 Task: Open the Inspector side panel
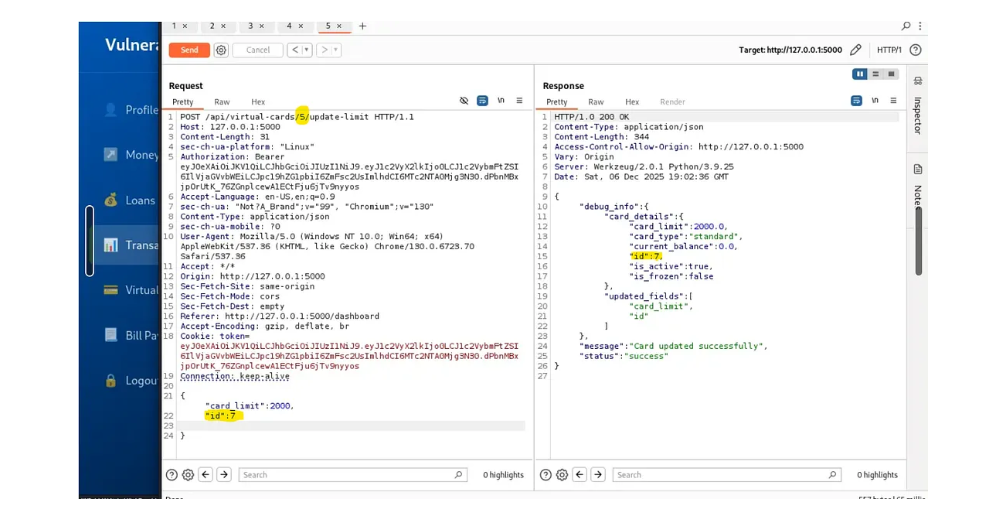(x=918, y=105)
